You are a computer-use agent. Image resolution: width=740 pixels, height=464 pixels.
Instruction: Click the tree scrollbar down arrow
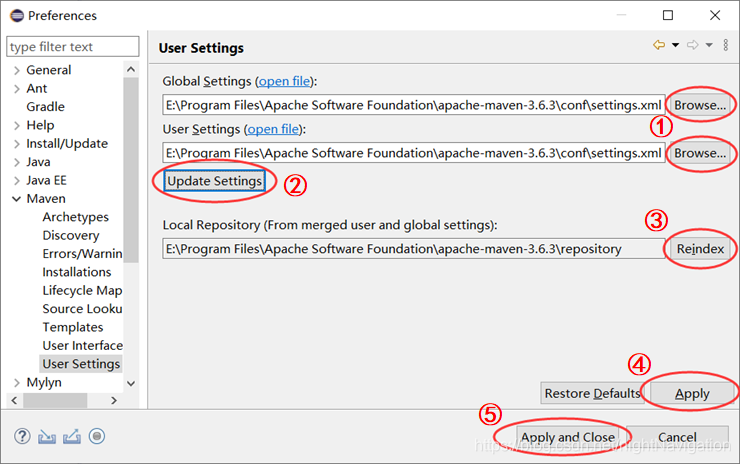[131, 384]
